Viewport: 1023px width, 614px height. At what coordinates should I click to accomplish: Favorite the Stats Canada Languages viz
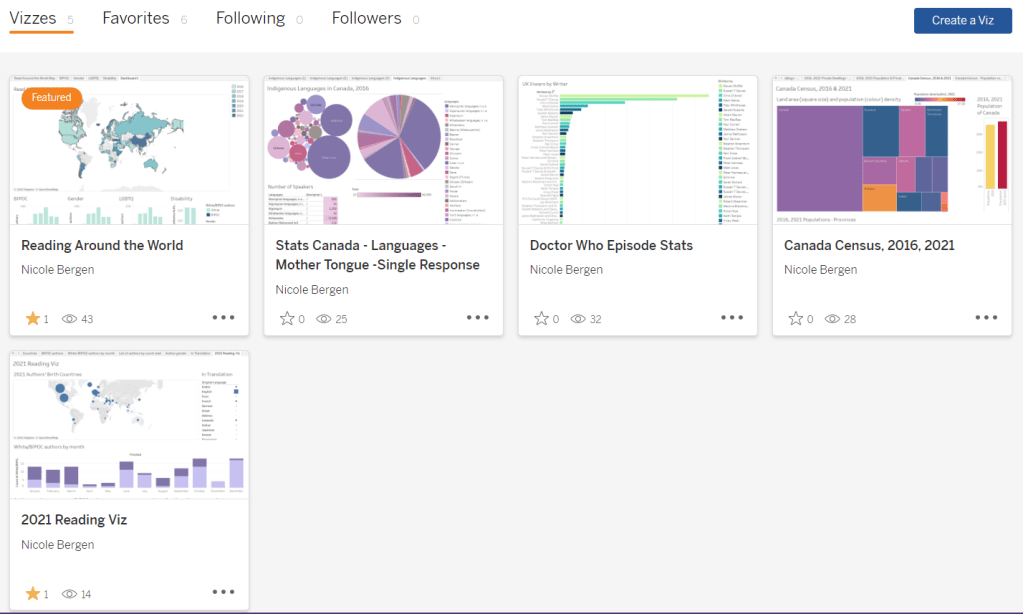pos(287,319)
